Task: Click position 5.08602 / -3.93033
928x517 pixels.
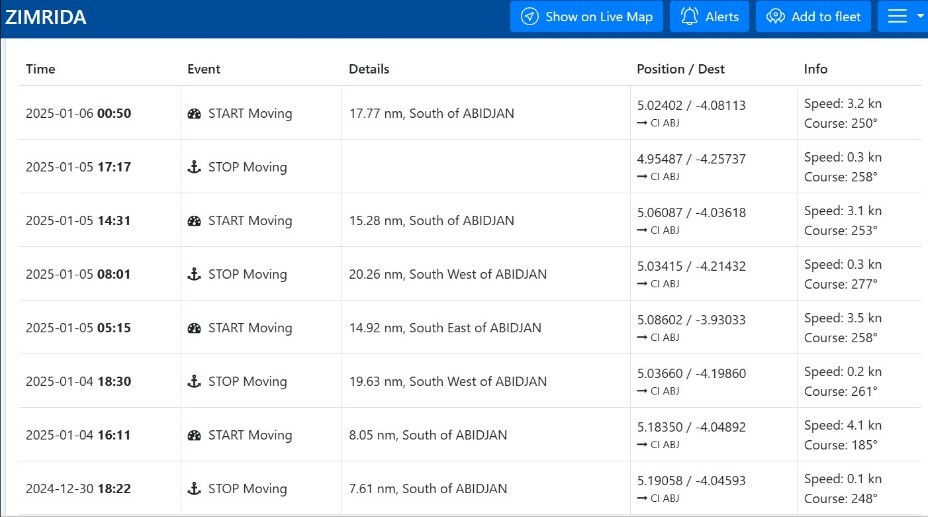Action: 691,319
